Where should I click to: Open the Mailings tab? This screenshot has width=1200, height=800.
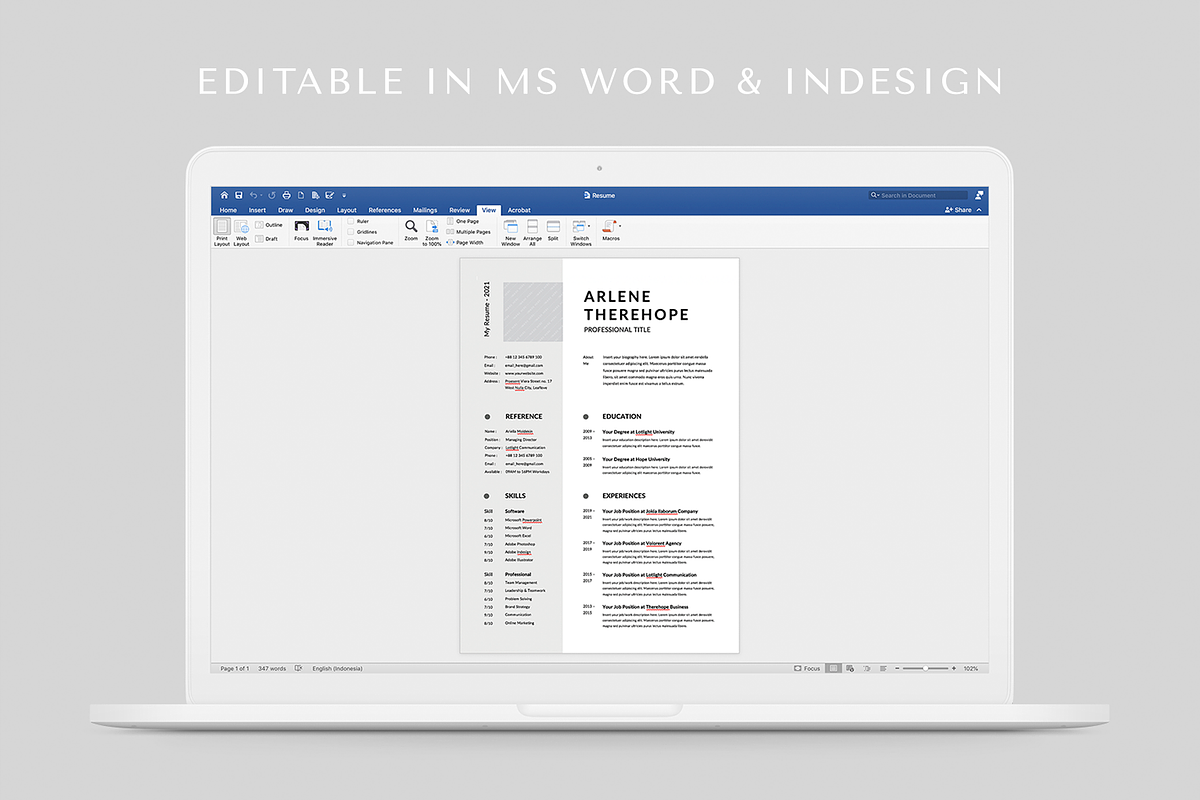click(x=425, y=210)
